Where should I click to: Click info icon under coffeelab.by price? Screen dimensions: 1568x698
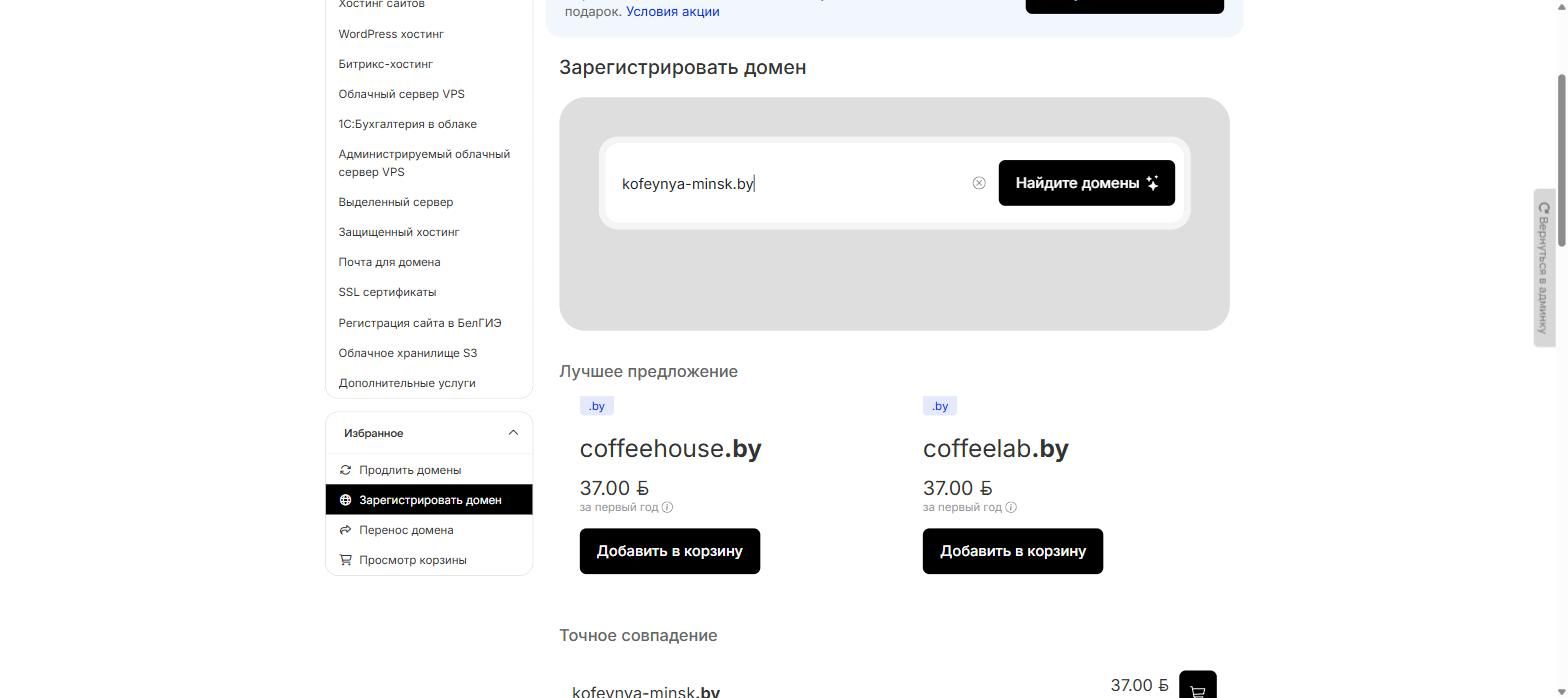(x=1011, y=507)
